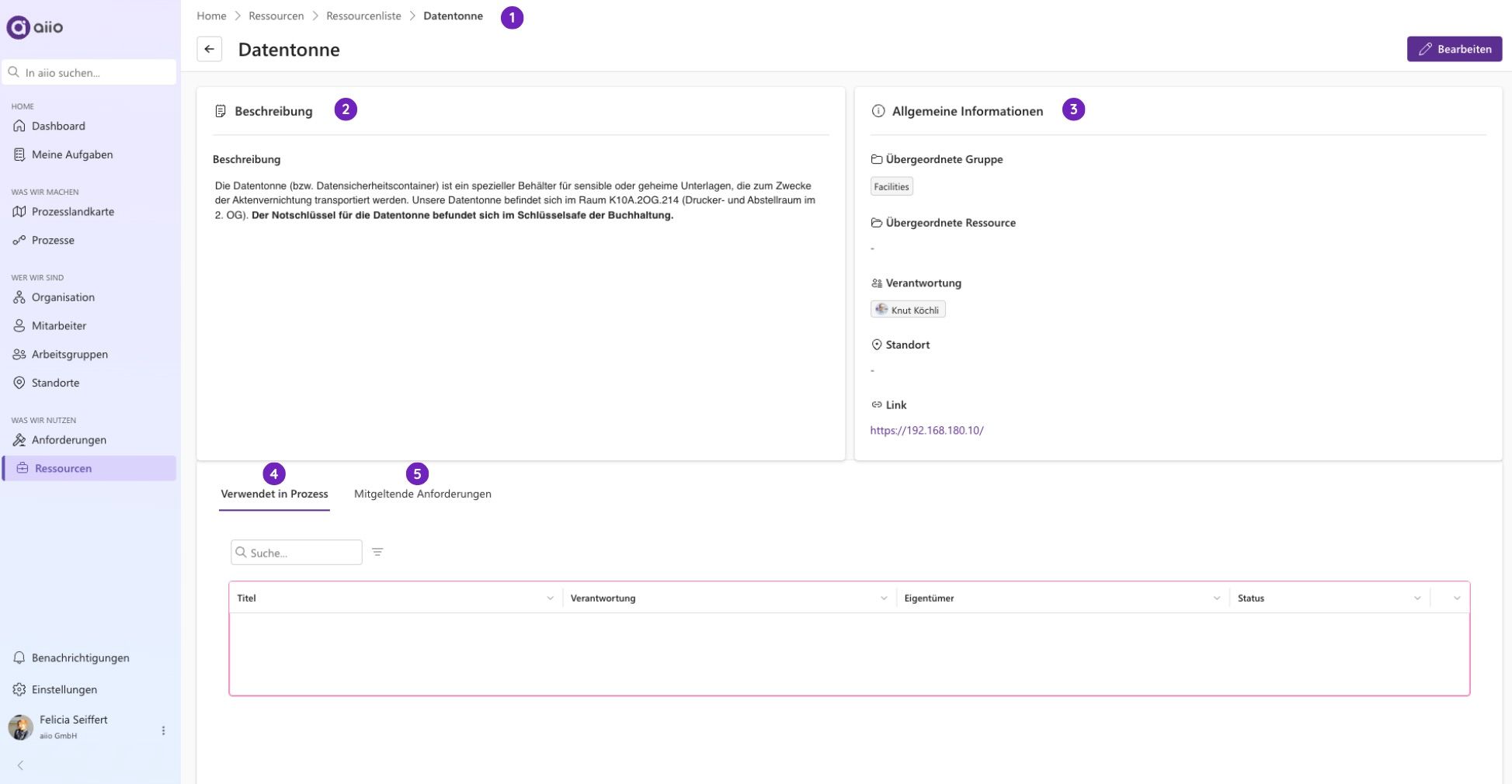
Task: Click the aiio logo in sidebar
Action: coord(35,27)
